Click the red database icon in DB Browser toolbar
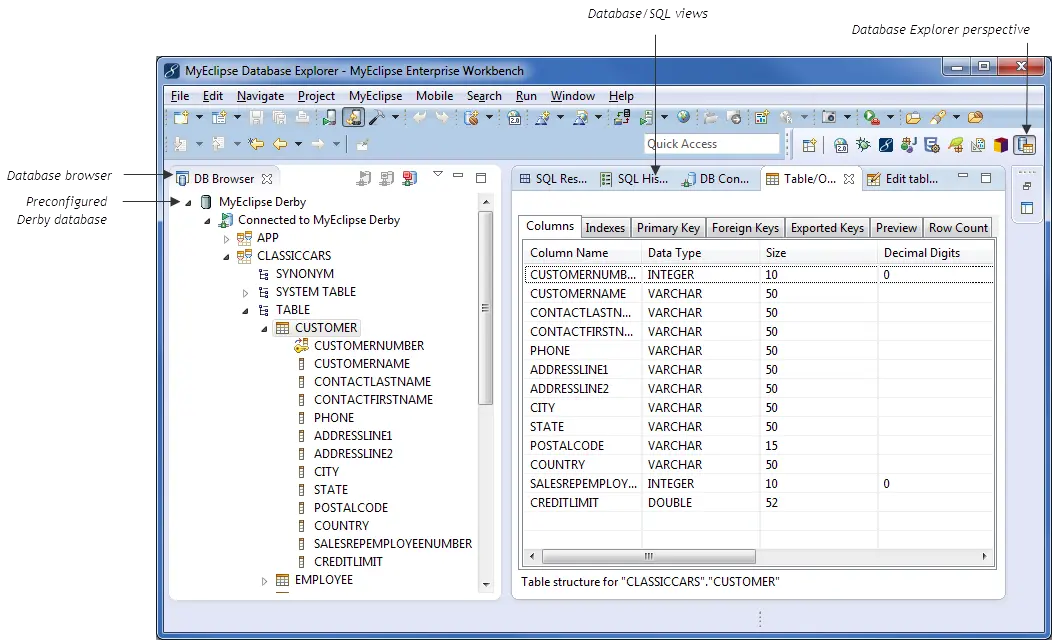This screenshot has height=640, width=1052. tap(409, 178)
